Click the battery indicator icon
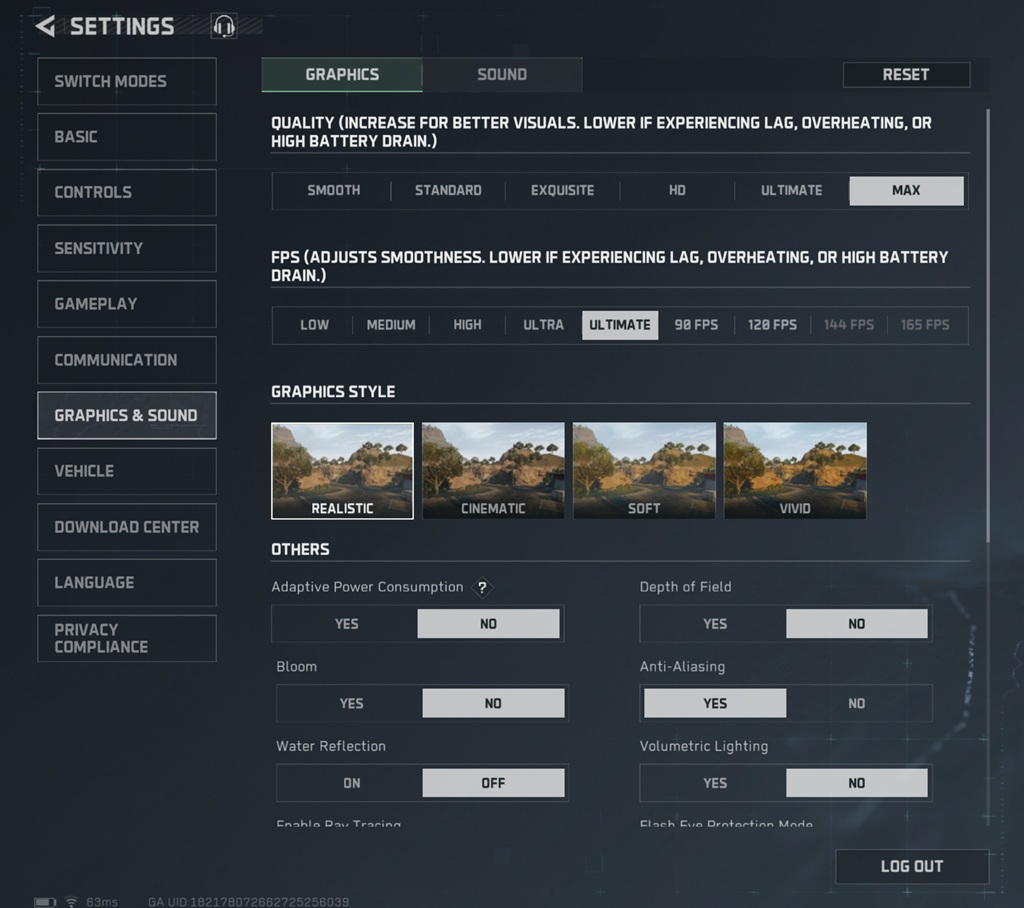This screenshot has width=1024, height=908. pos(45,901)
